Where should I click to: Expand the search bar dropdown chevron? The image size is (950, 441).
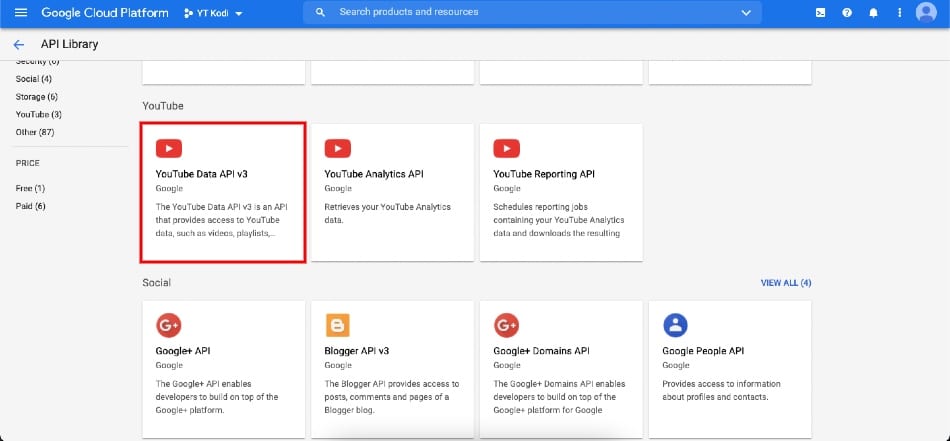click(746, 13)
